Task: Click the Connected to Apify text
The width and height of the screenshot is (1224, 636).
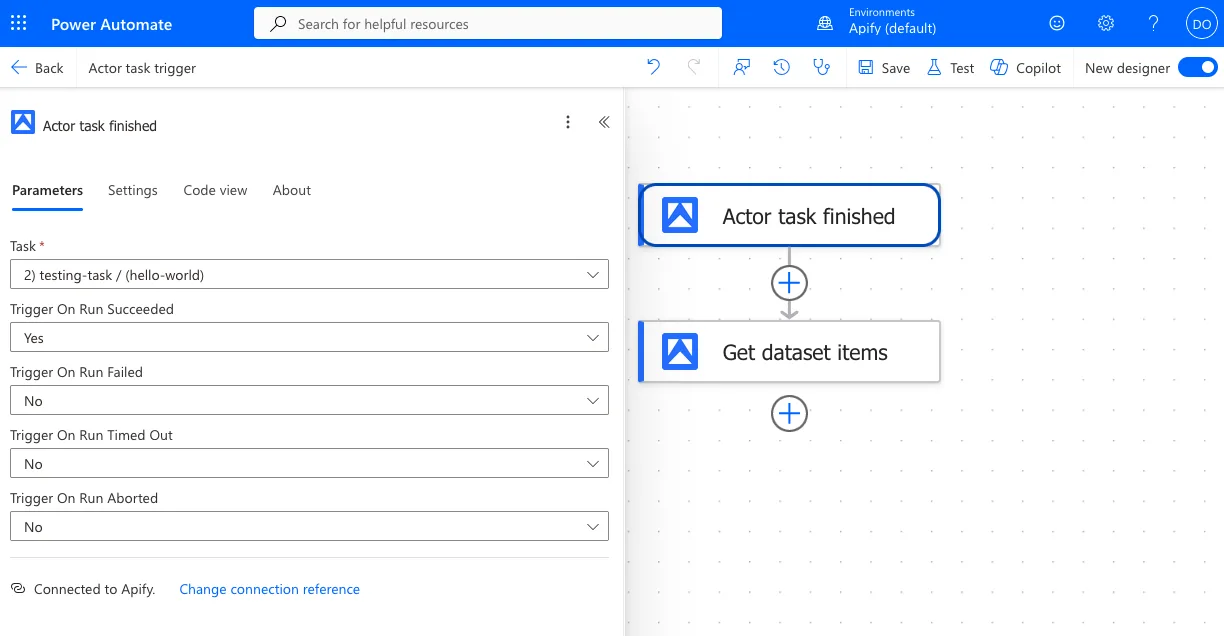Action: point(95,589)
